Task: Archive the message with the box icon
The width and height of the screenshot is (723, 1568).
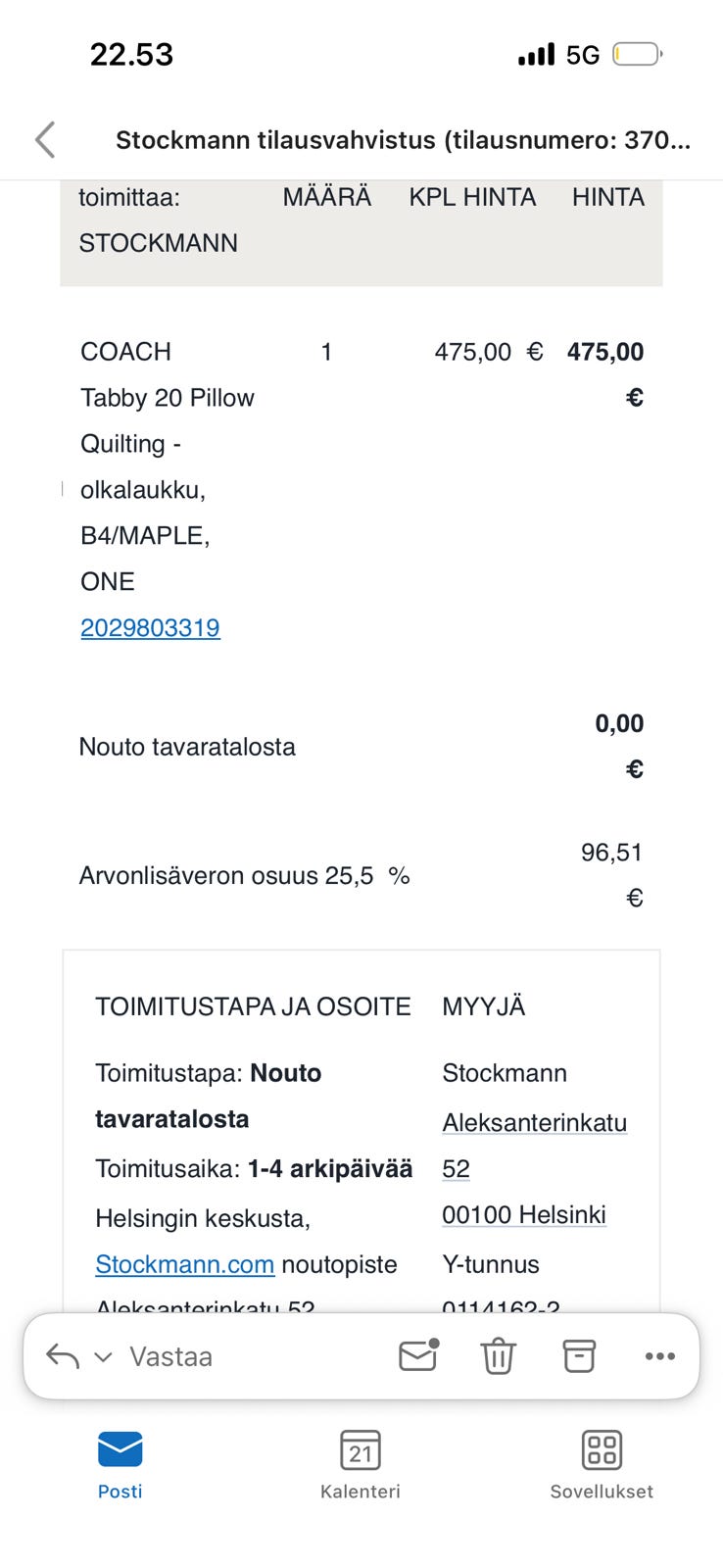Action: coord(578,1356)
